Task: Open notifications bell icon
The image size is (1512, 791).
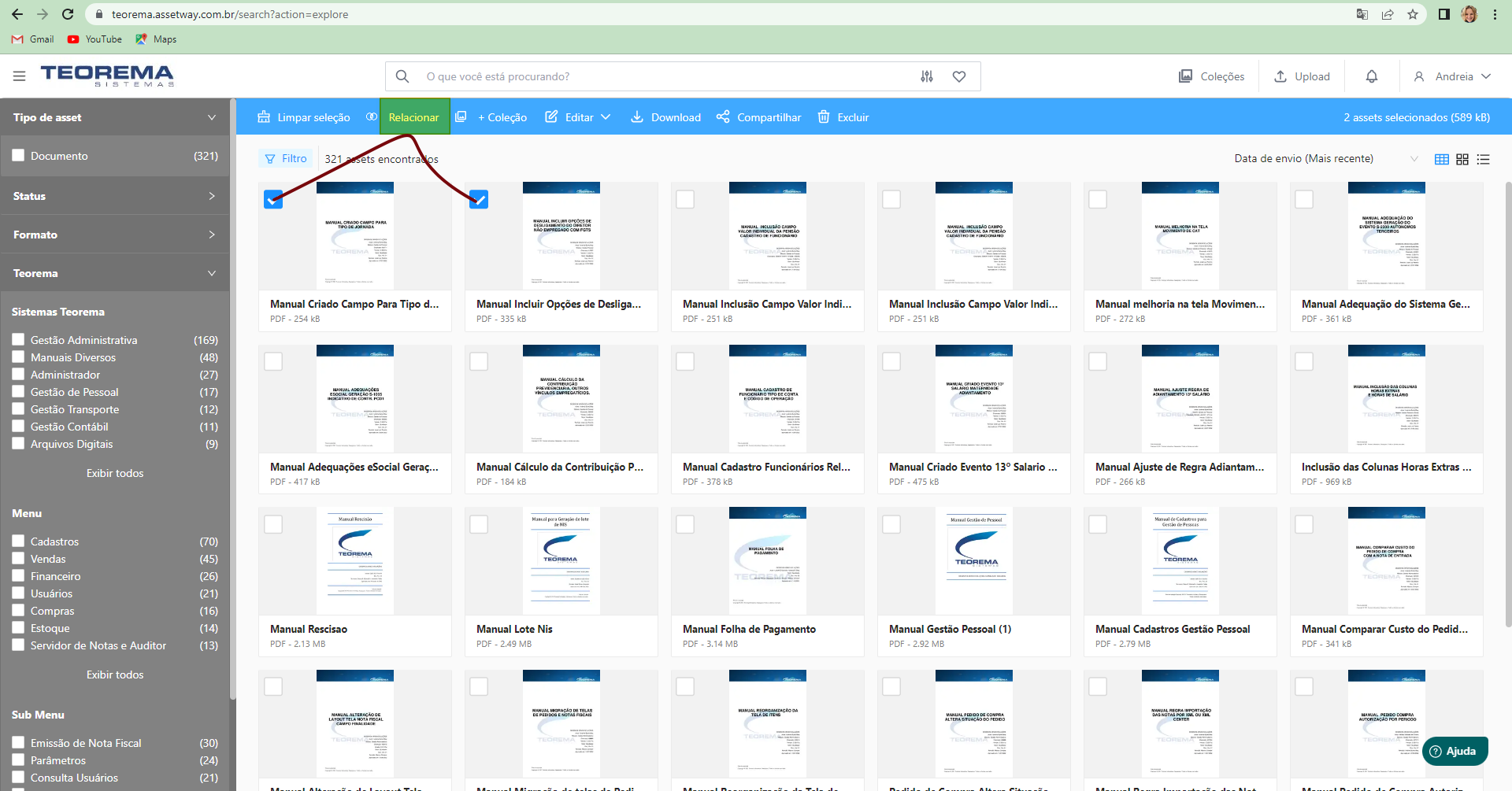Action: coord(1372,76)
